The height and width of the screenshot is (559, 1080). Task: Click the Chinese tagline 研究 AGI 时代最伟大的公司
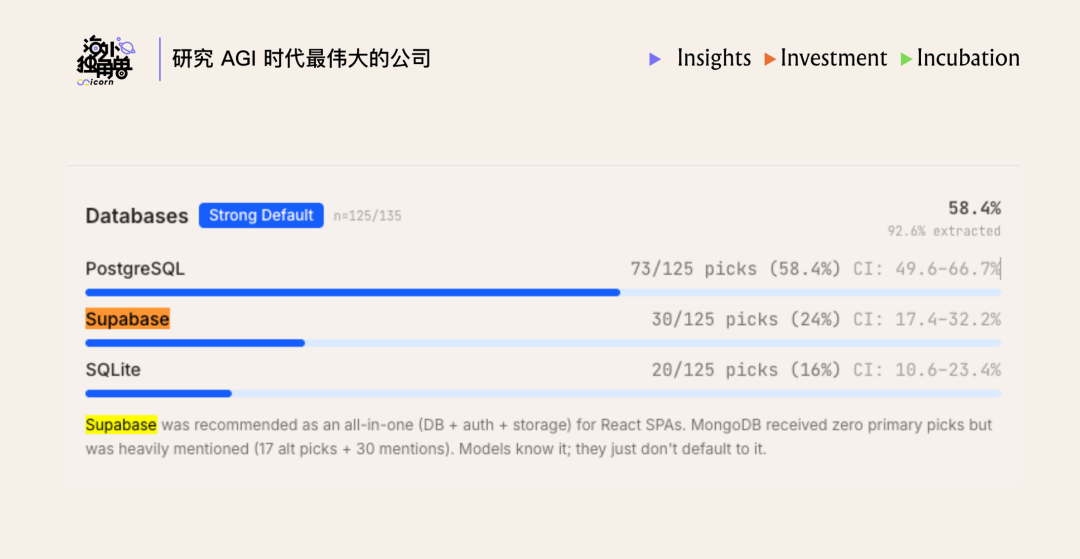coord(301,59)
